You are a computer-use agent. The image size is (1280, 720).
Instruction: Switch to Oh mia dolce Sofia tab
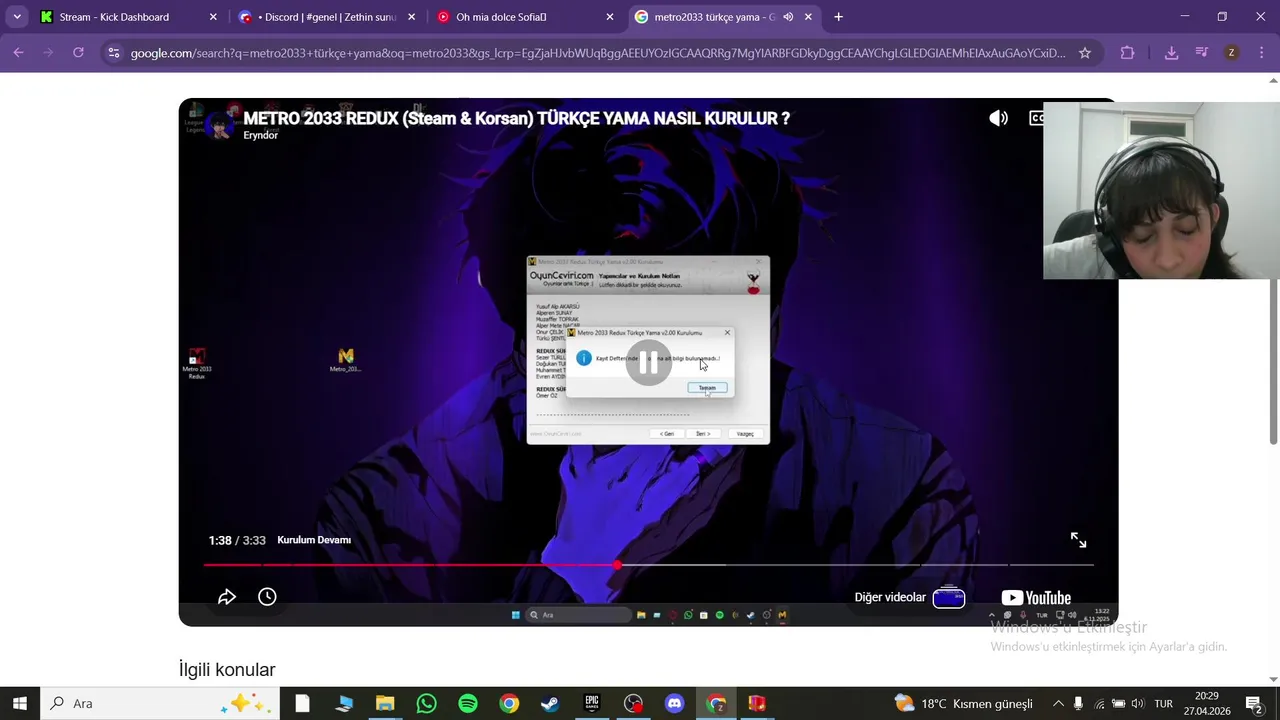click(x=525, y=17)
